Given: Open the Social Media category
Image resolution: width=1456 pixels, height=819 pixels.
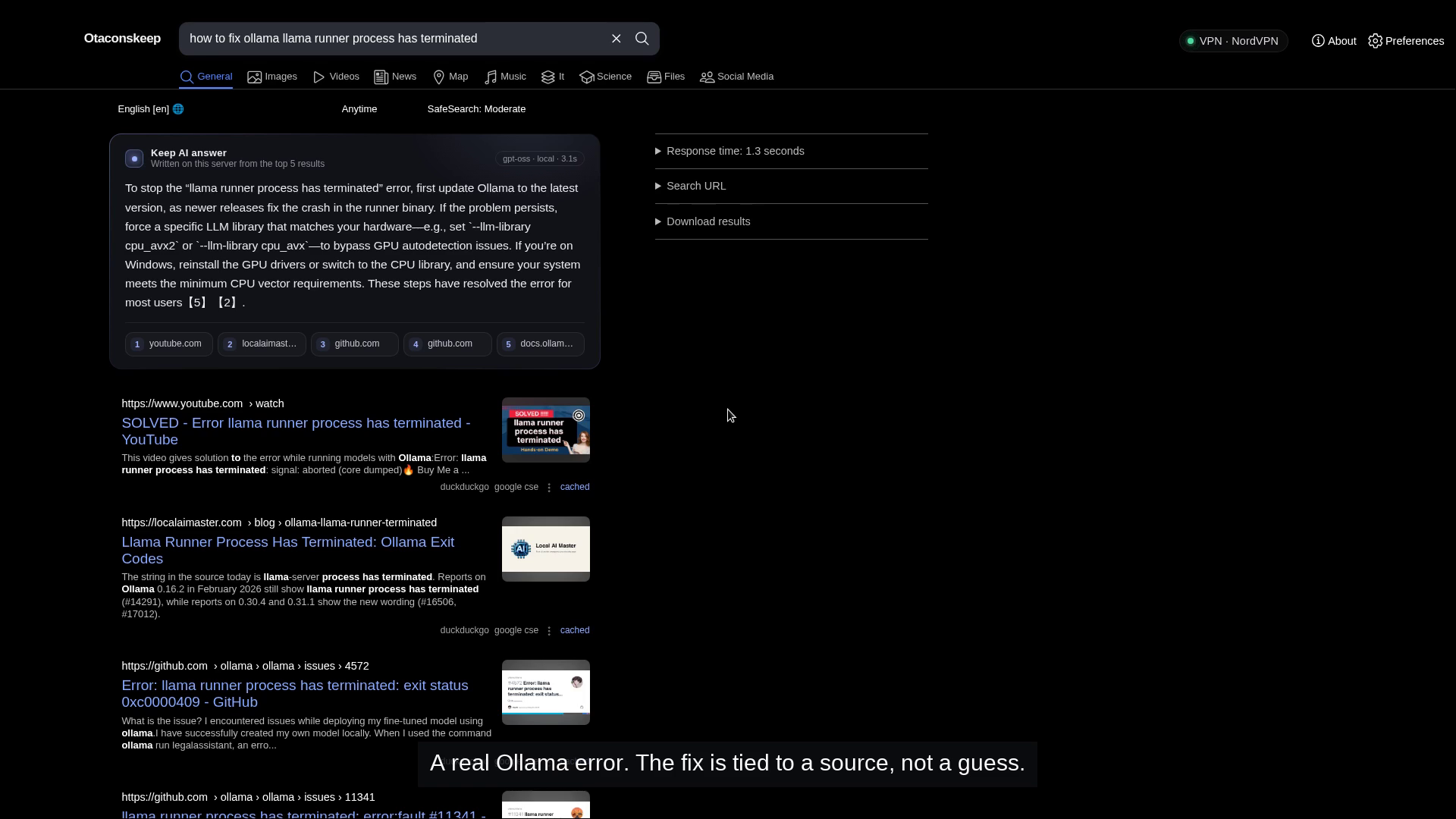Looking at the screenshot, I should pyautogui.click(x=736, y=77).
